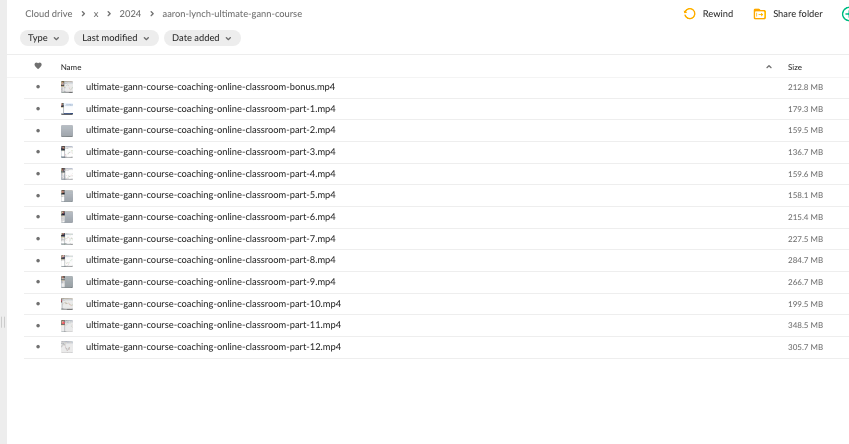
Task: Toggle favorite dot for part-2.mp4
Action: click(x=38, y=130)
